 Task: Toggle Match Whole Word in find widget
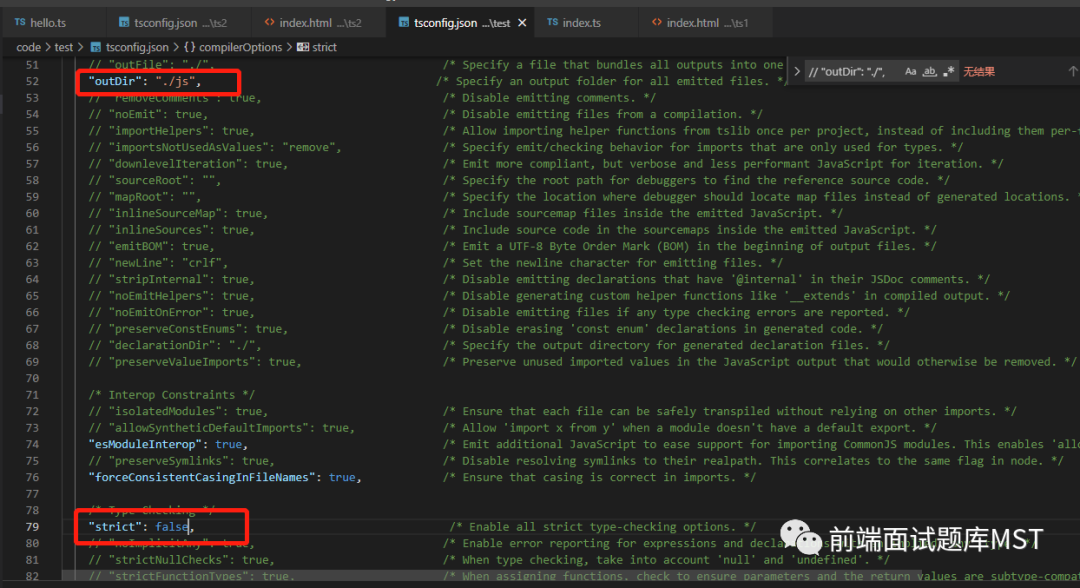(x=929, y=72)
